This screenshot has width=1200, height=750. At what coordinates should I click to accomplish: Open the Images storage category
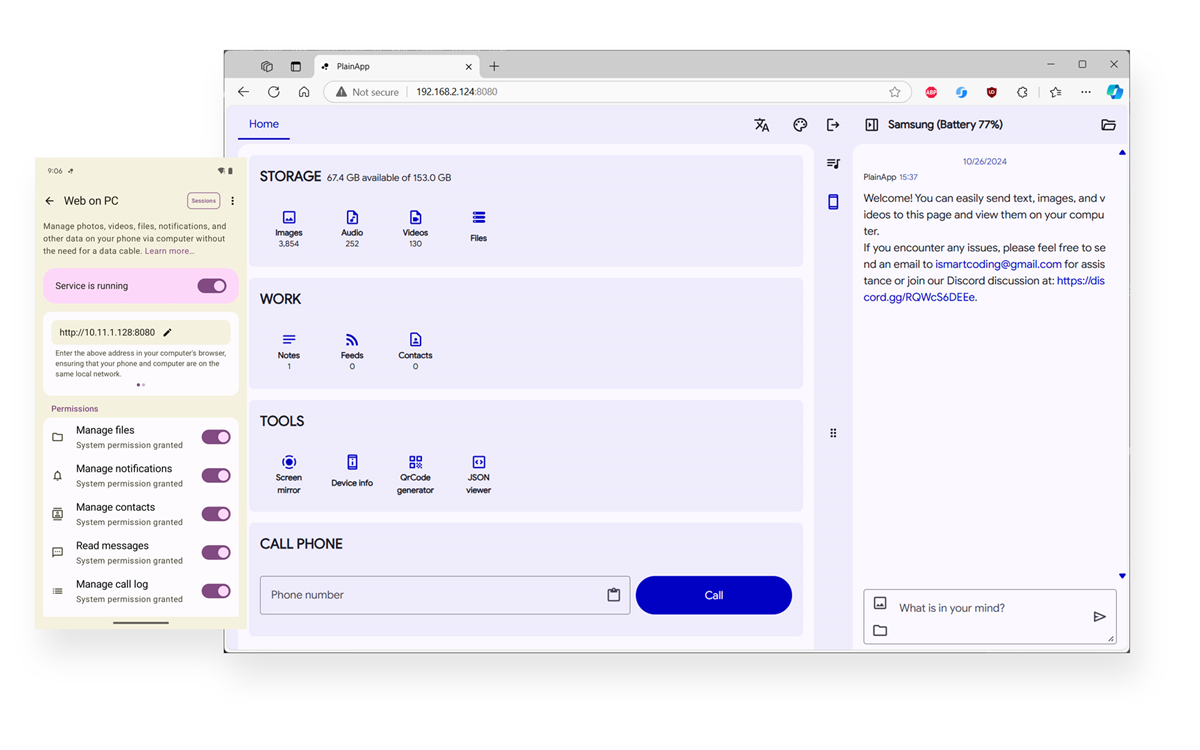coord(289,228)
